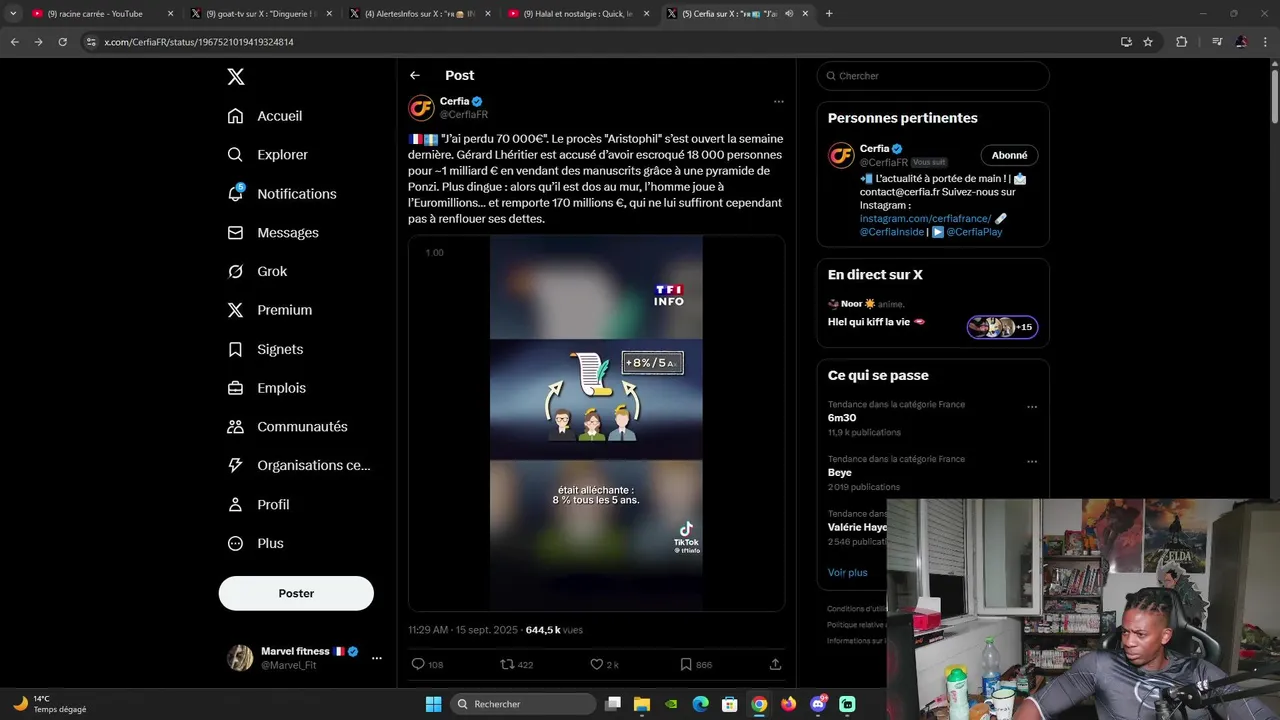Open the tab search dropdown arrow
Viewport: 1280px width, 720px height.
tap(12, 14)
